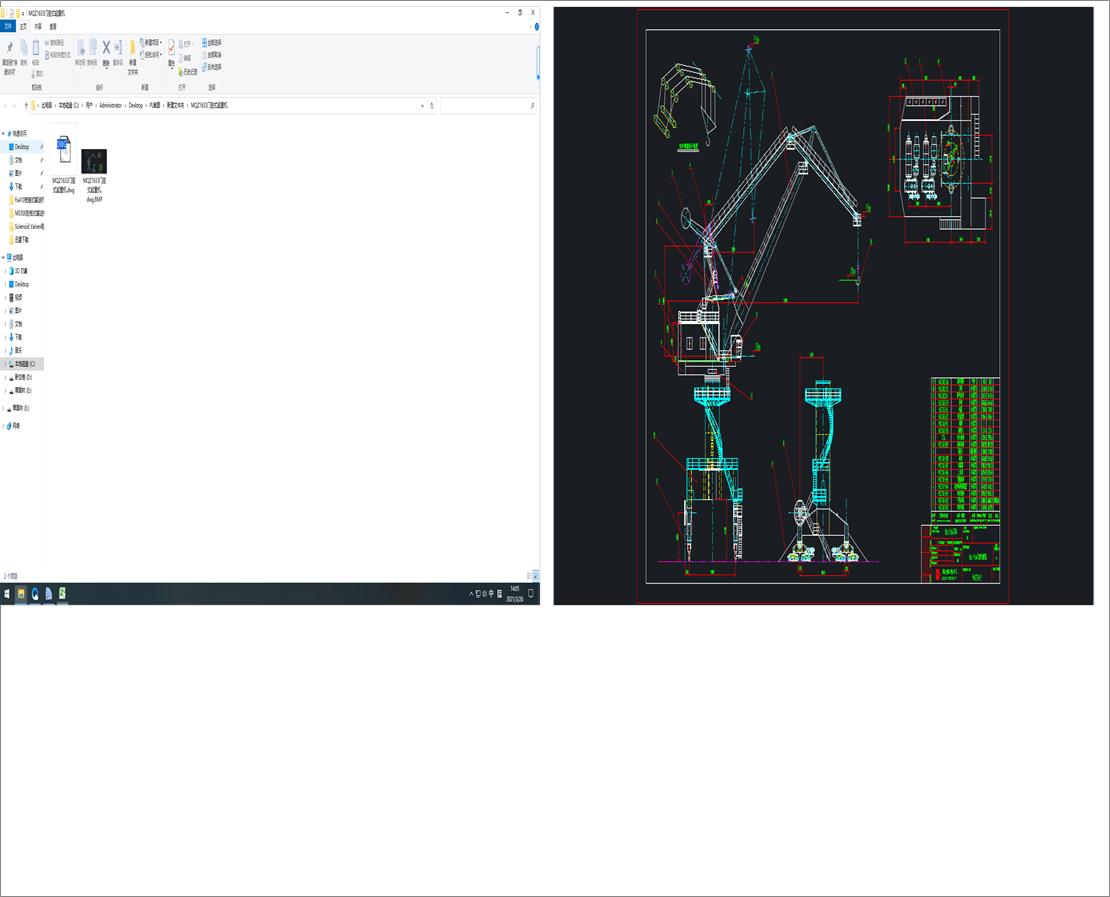Image resolution: width=1110 pixels, height=897 pixels.
Task: Open the address bar dropdown arrow
Action: pyautogui.click(x=422, y=105)
